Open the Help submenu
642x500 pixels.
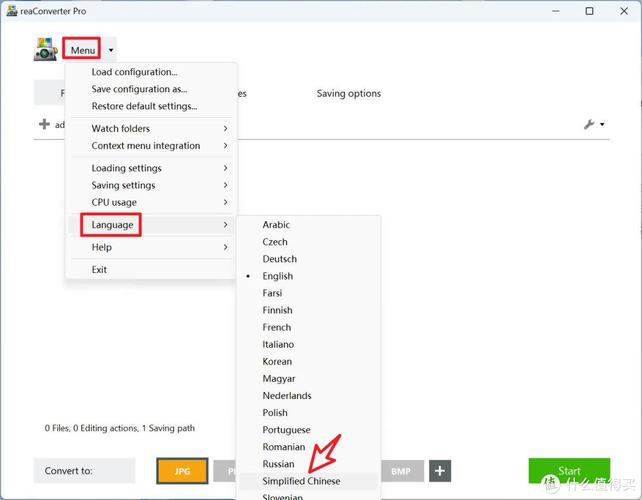(x=151, y=247)
